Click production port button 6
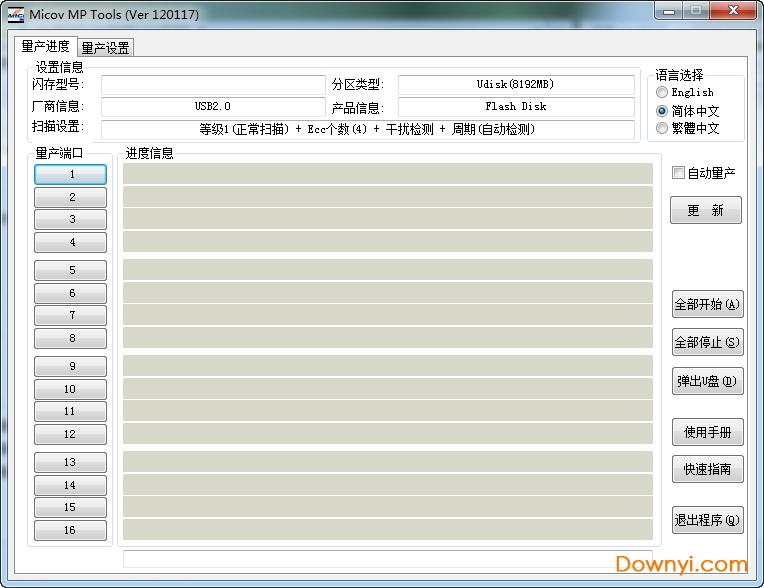 pyautogui.click(x=71, y=293)
